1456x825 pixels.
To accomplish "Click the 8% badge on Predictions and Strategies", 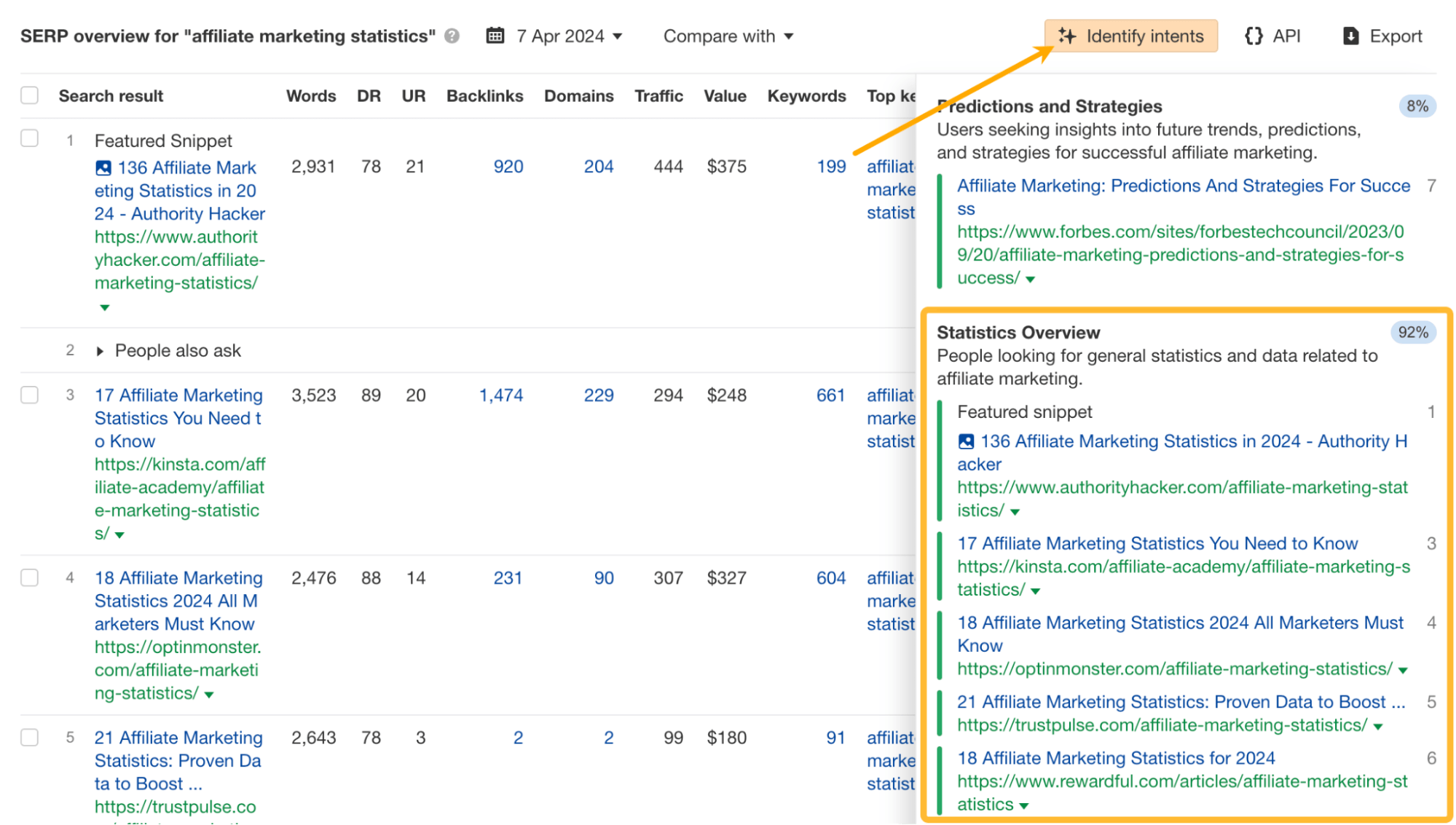I will 1417,106.
